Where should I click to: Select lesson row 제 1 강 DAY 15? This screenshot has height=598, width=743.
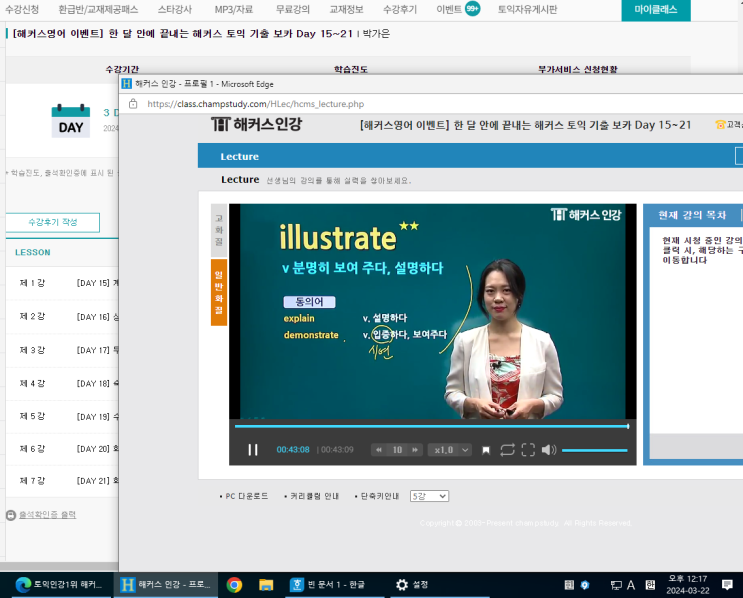[62, 283]
